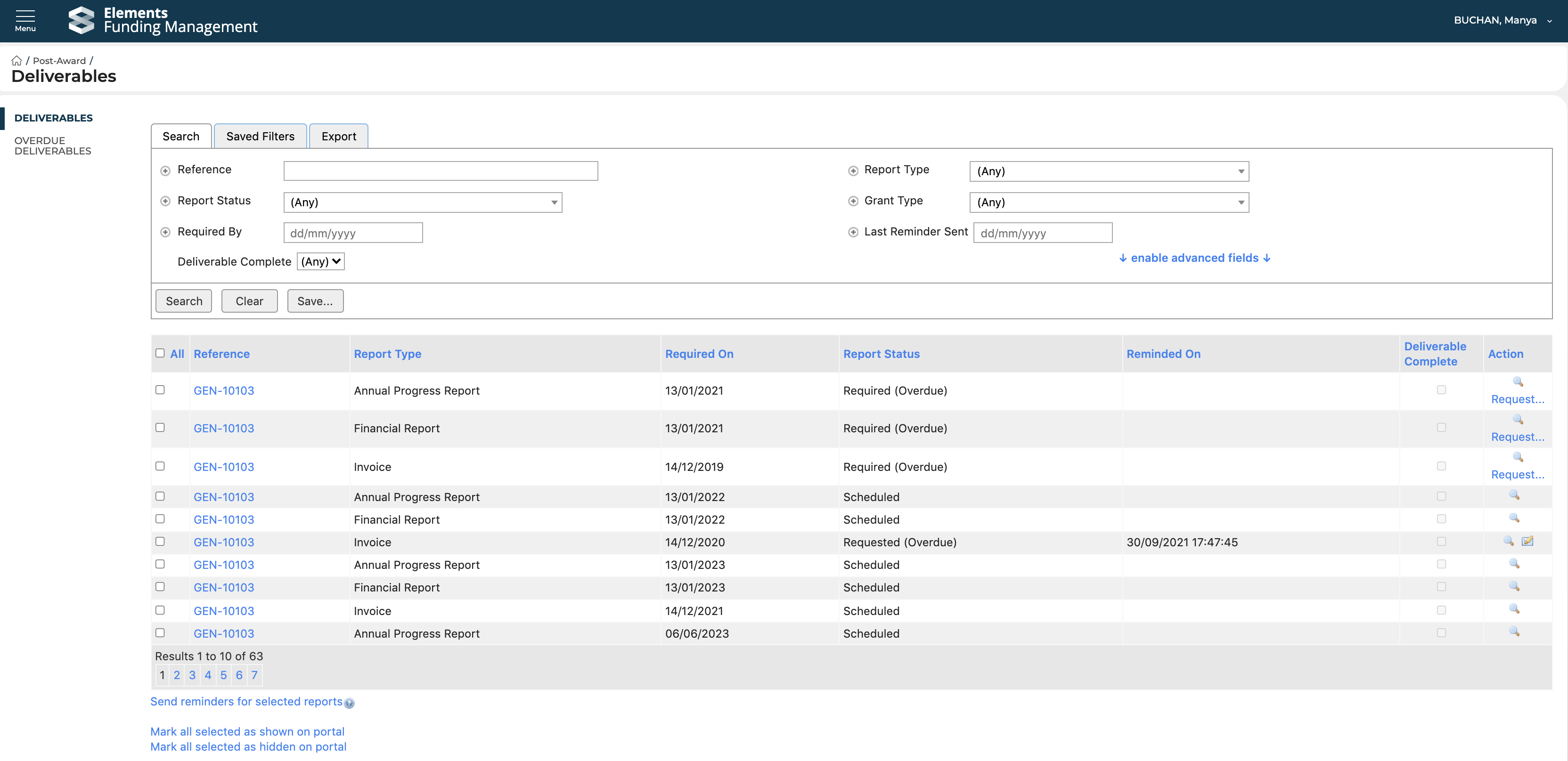
Task: Tick checkbox for first Annual Progress Report row
Action: [160, 390]
